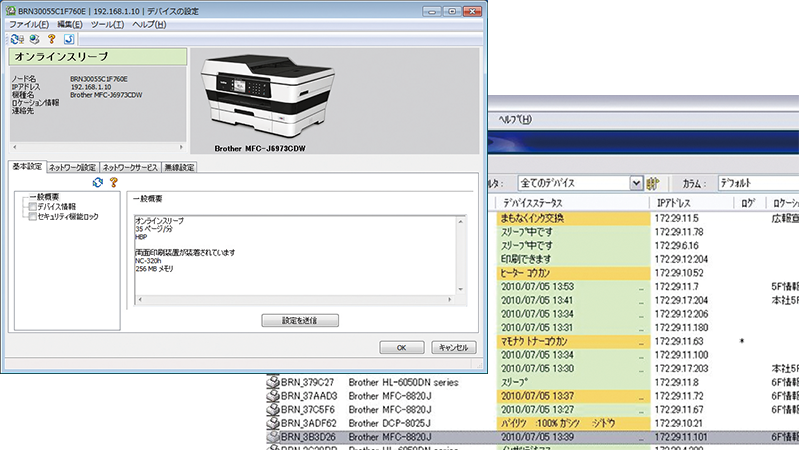Click the デバイスステータス column header

click(x=573, y=203)
